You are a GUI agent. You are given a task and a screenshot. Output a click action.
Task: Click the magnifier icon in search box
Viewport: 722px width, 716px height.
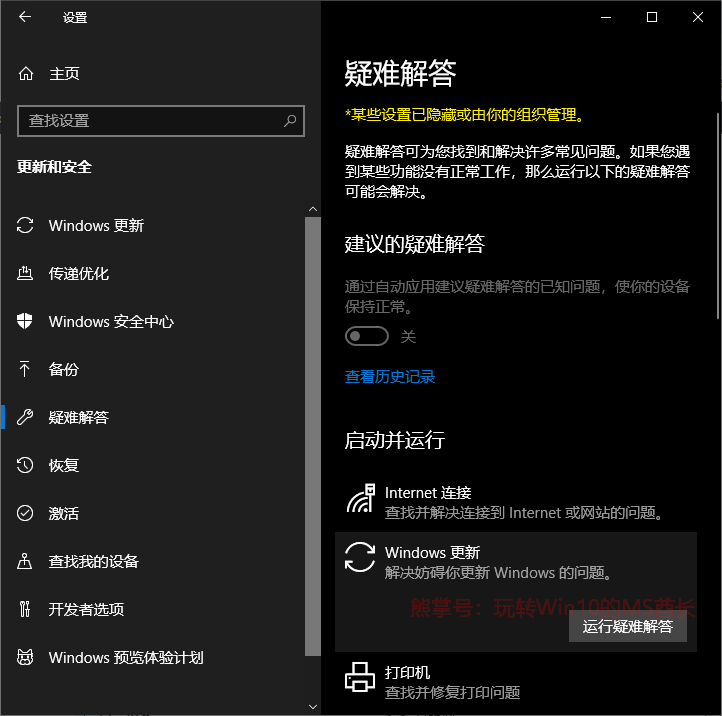(290, 121)
